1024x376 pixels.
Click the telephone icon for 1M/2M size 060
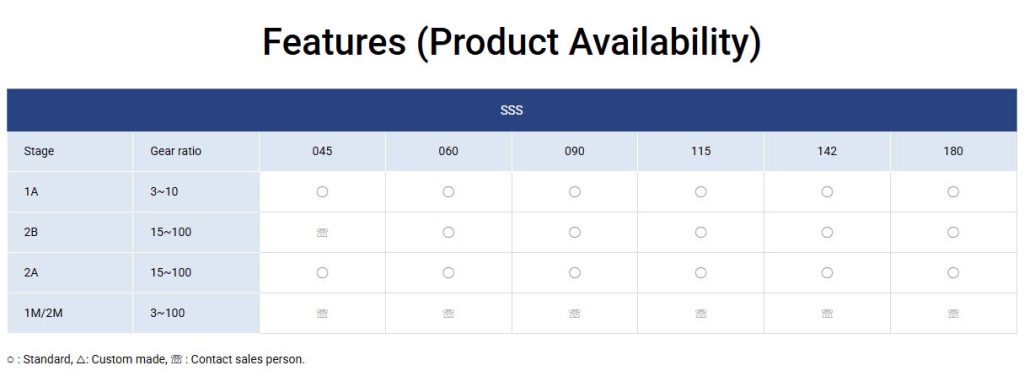tap(448, 313)
